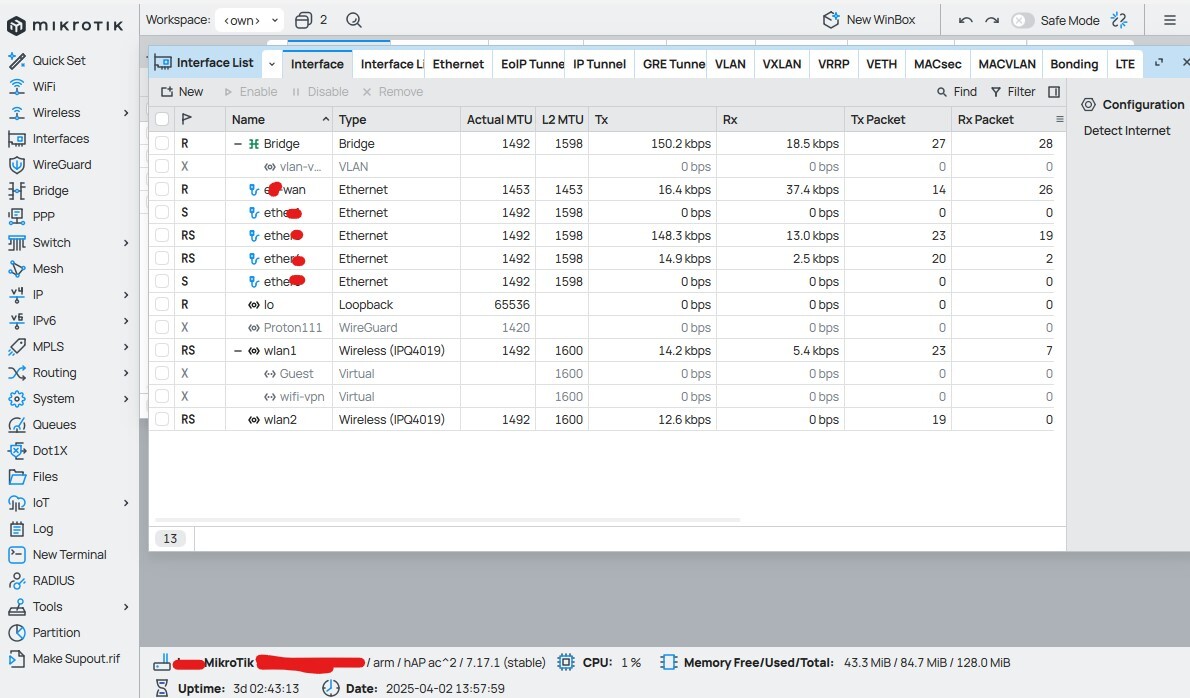This screenshot has height=698, width=1190.
Task: Check the lo Loopback row checkbox
Action: [162, 304]
